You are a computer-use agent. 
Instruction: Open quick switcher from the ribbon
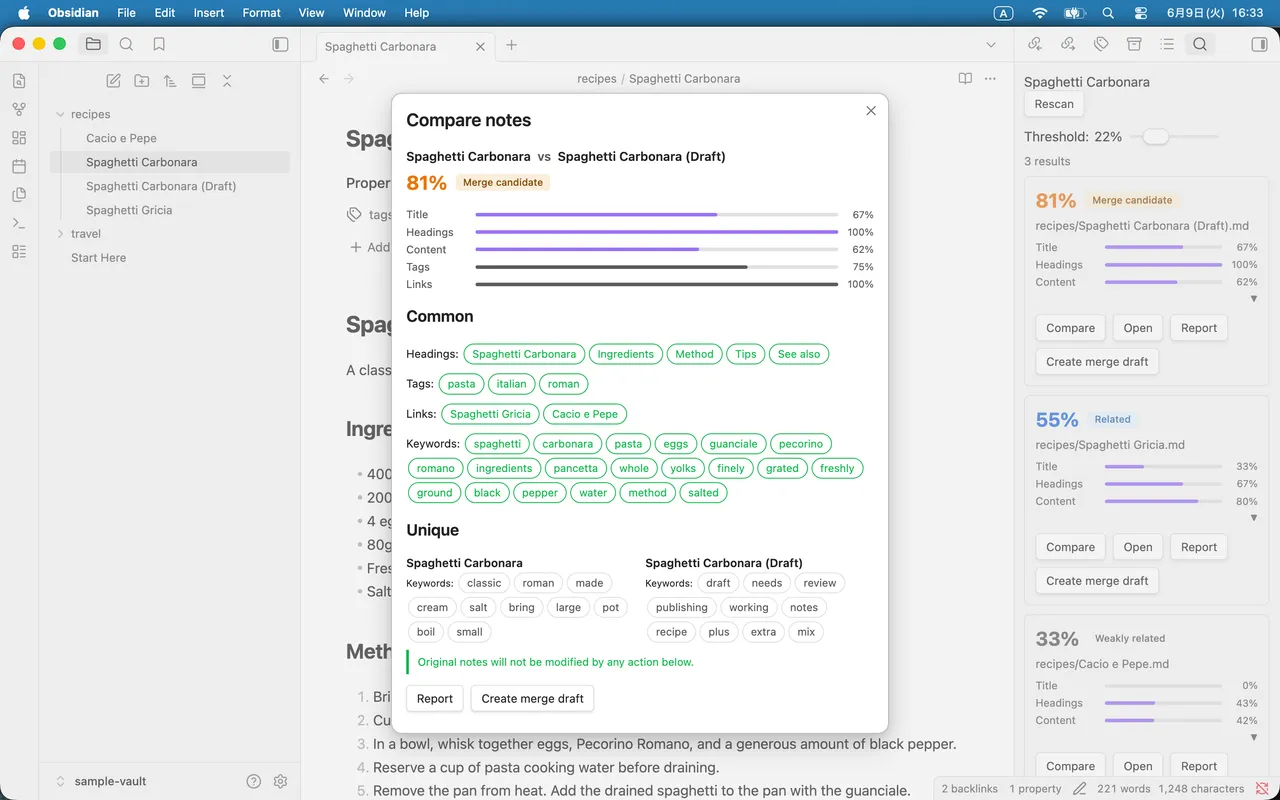tap(19, 81)
